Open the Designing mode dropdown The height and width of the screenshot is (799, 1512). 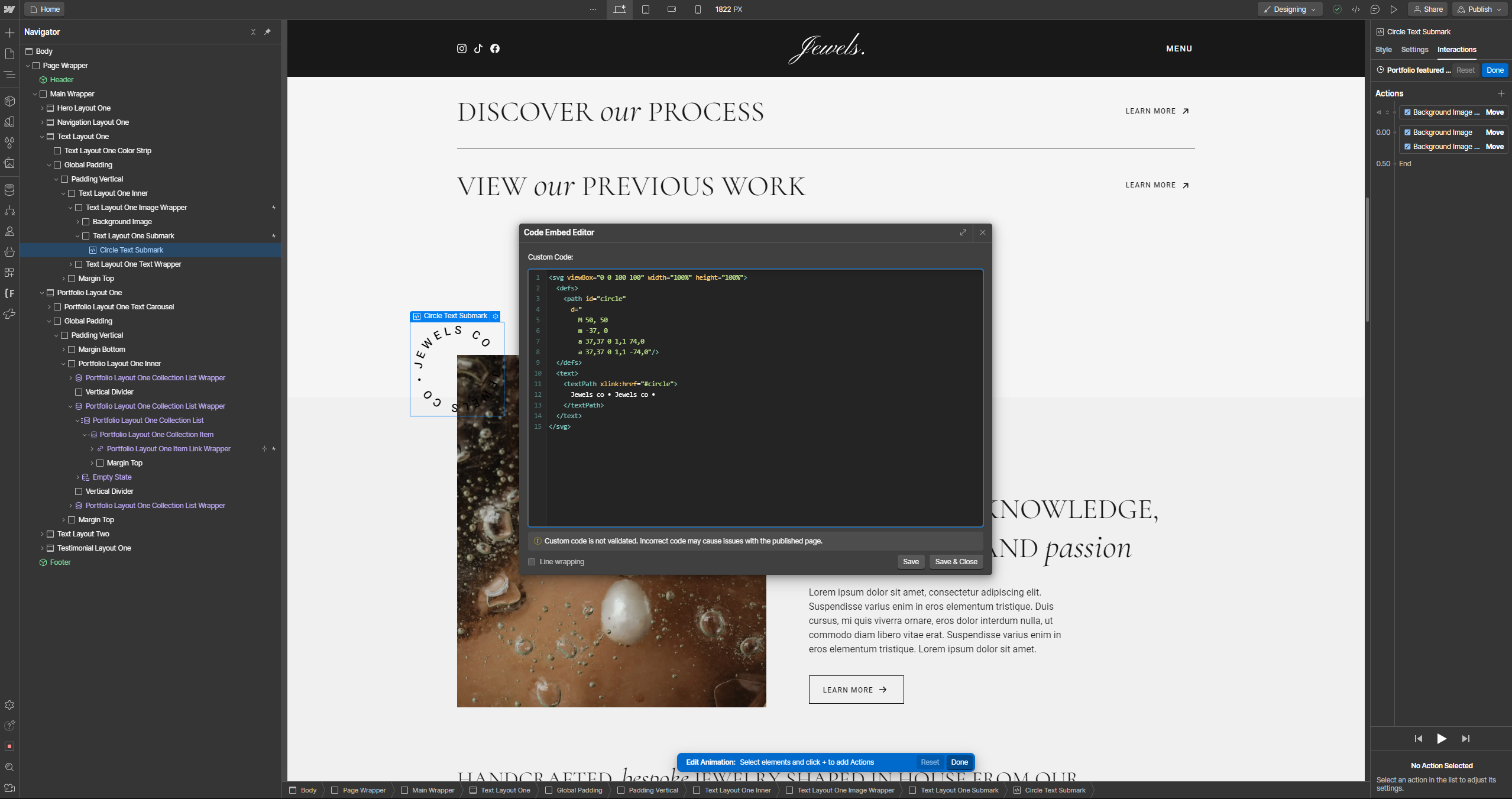click(x=1290, y=9)
